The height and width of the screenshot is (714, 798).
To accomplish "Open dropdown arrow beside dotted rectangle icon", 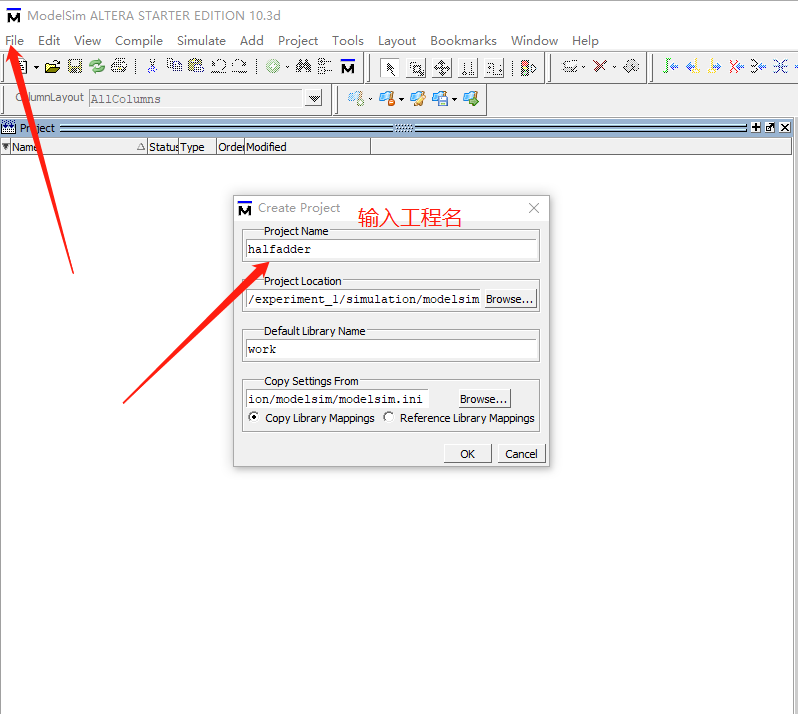I will (x=583, y=67).
